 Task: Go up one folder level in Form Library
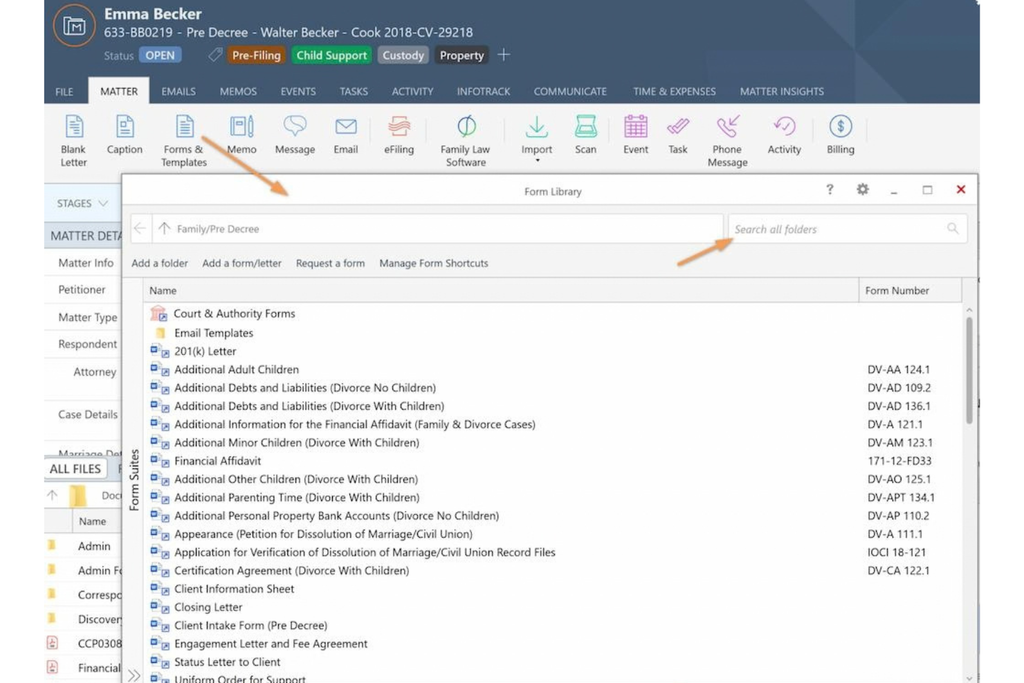(x=164, y=229)
